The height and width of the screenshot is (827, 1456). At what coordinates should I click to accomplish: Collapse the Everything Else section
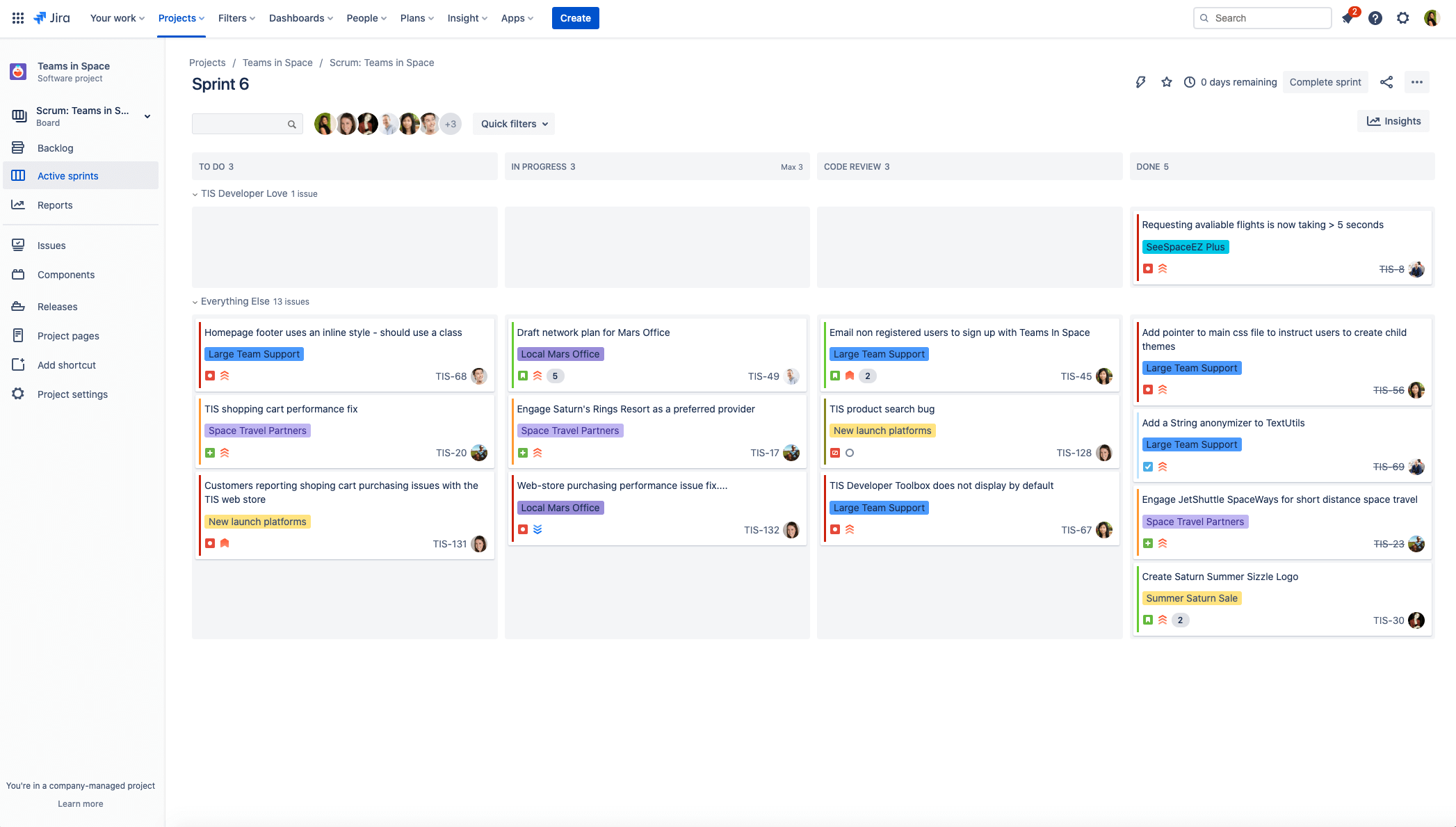(194, 302)
